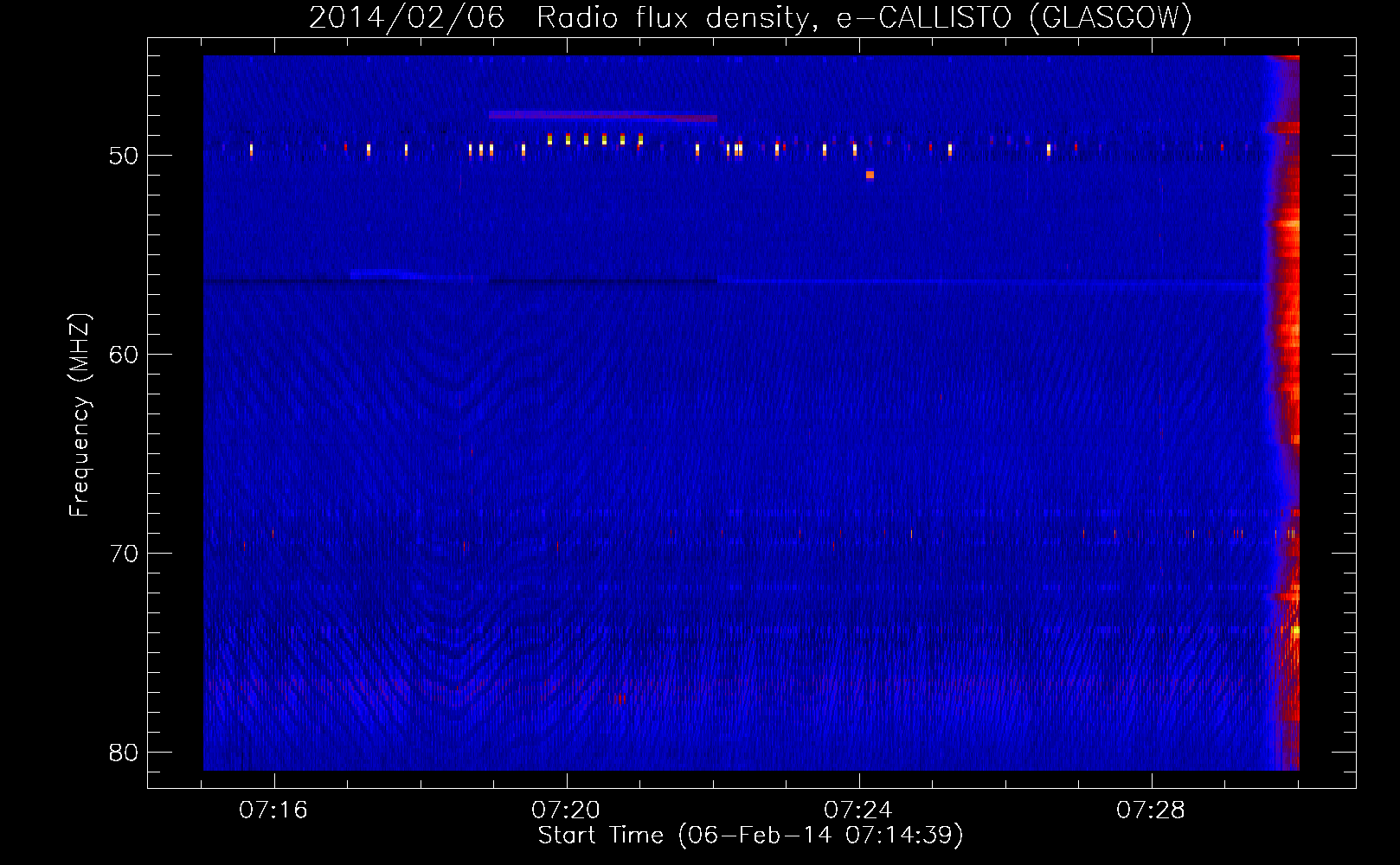Click the 50 frequency tick label
Screen dimensions: 1400x865
click(x=124, y=156)
